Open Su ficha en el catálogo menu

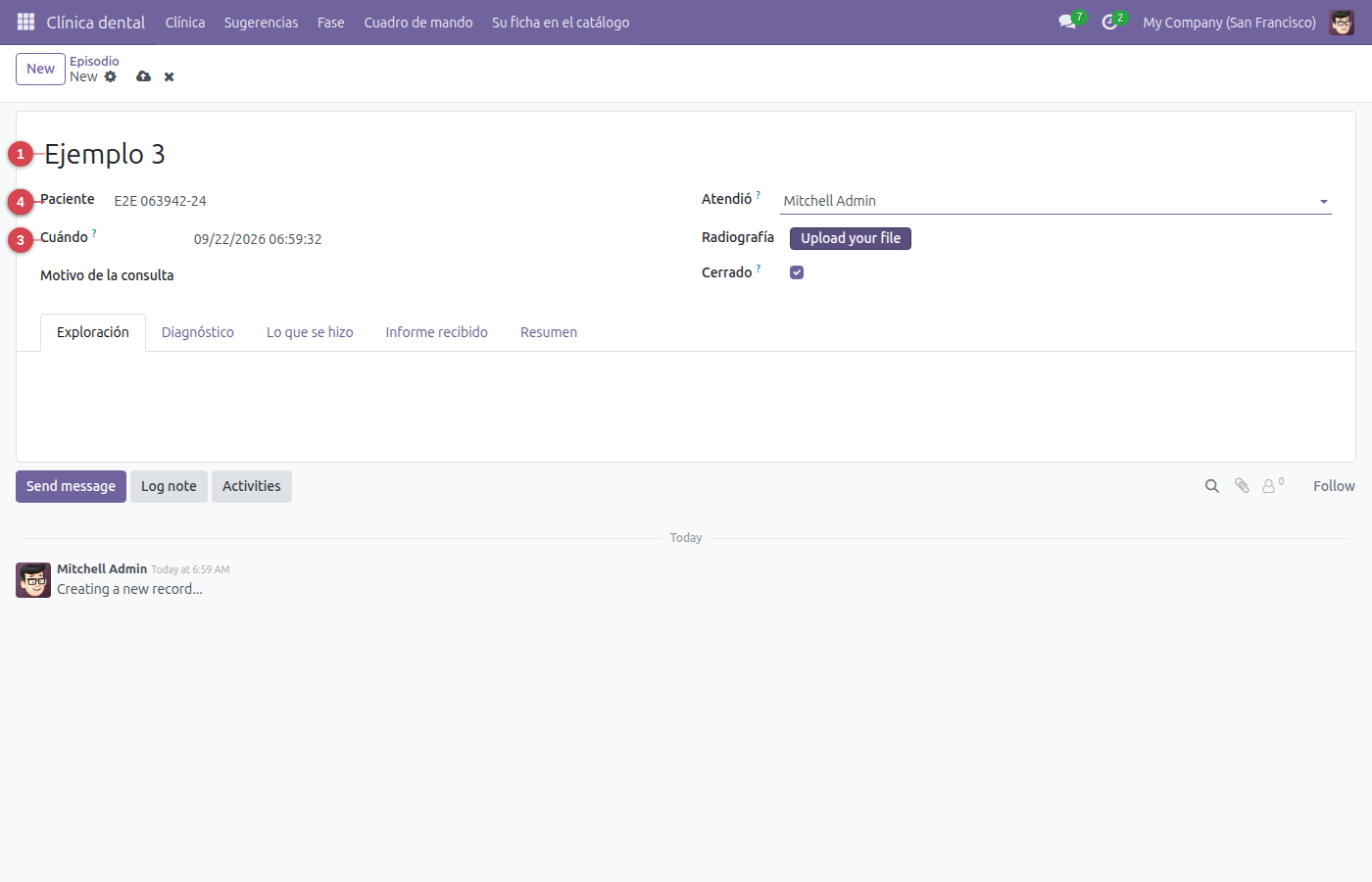click(x=561, y=22)
